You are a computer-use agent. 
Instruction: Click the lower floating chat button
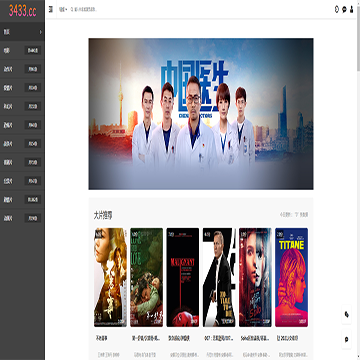point(347,339)
